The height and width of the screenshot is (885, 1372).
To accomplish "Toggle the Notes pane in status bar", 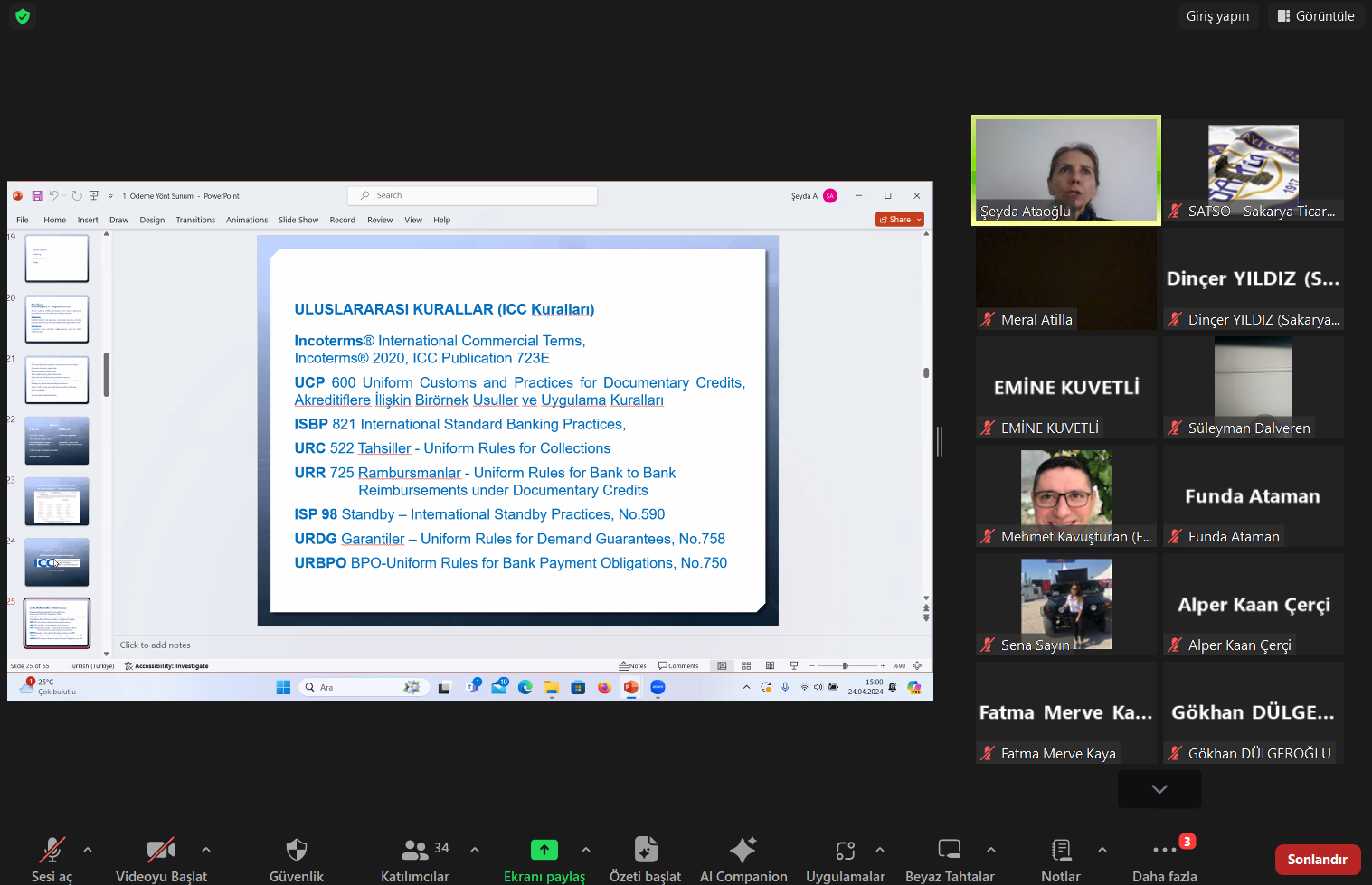I will 632,665.
